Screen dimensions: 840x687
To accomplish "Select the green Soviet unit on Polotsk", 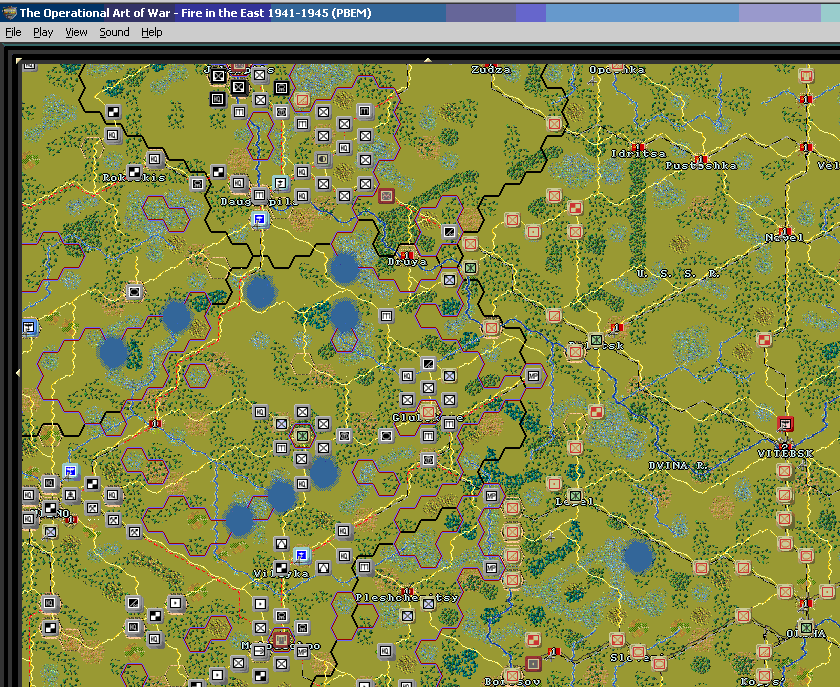I will [x=596, y=339].
